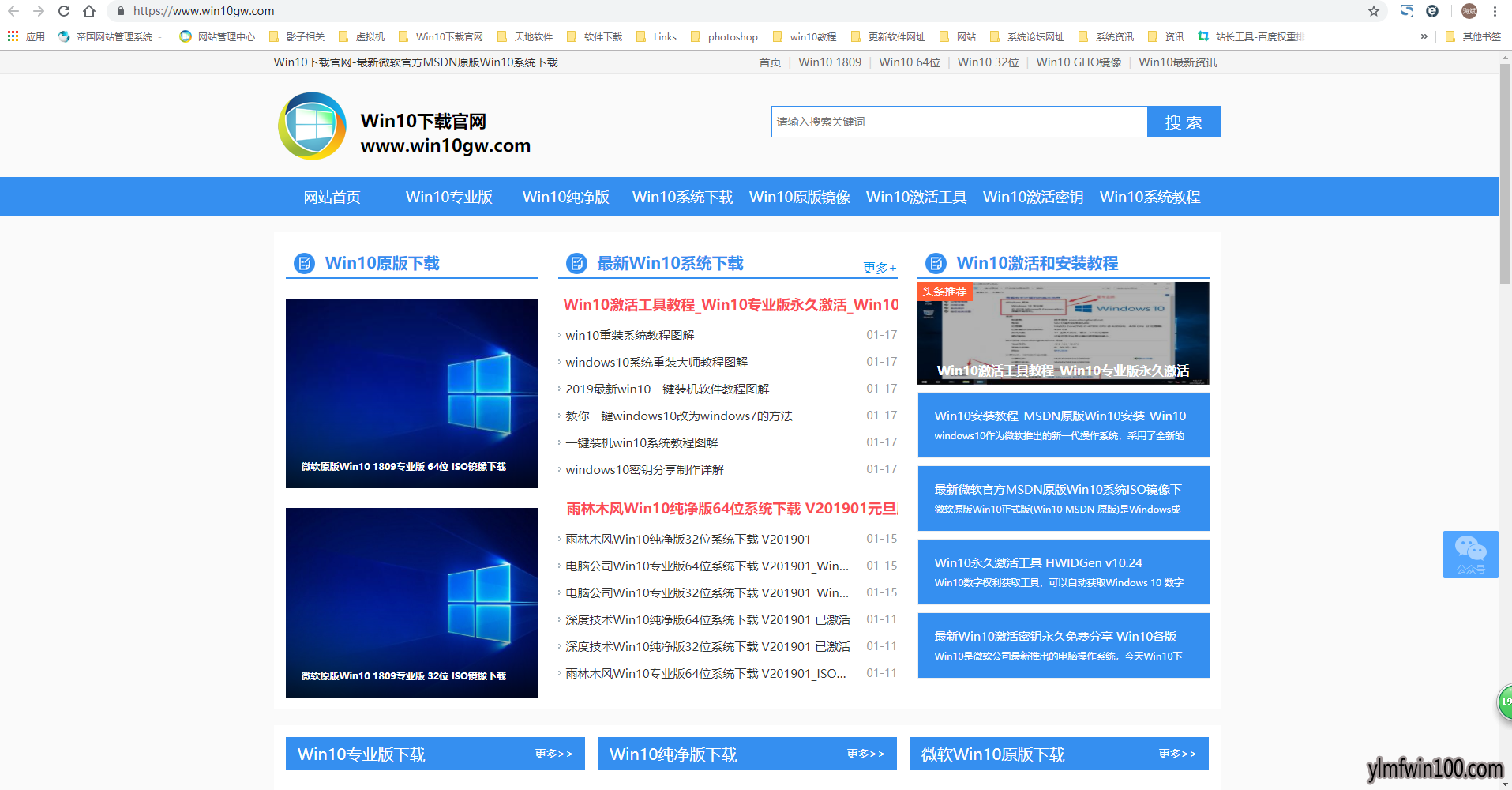The width and height of the screenshot is (1512, 790).
Task: Go back with the browser back arrow
Action: (x=13, y=11)
